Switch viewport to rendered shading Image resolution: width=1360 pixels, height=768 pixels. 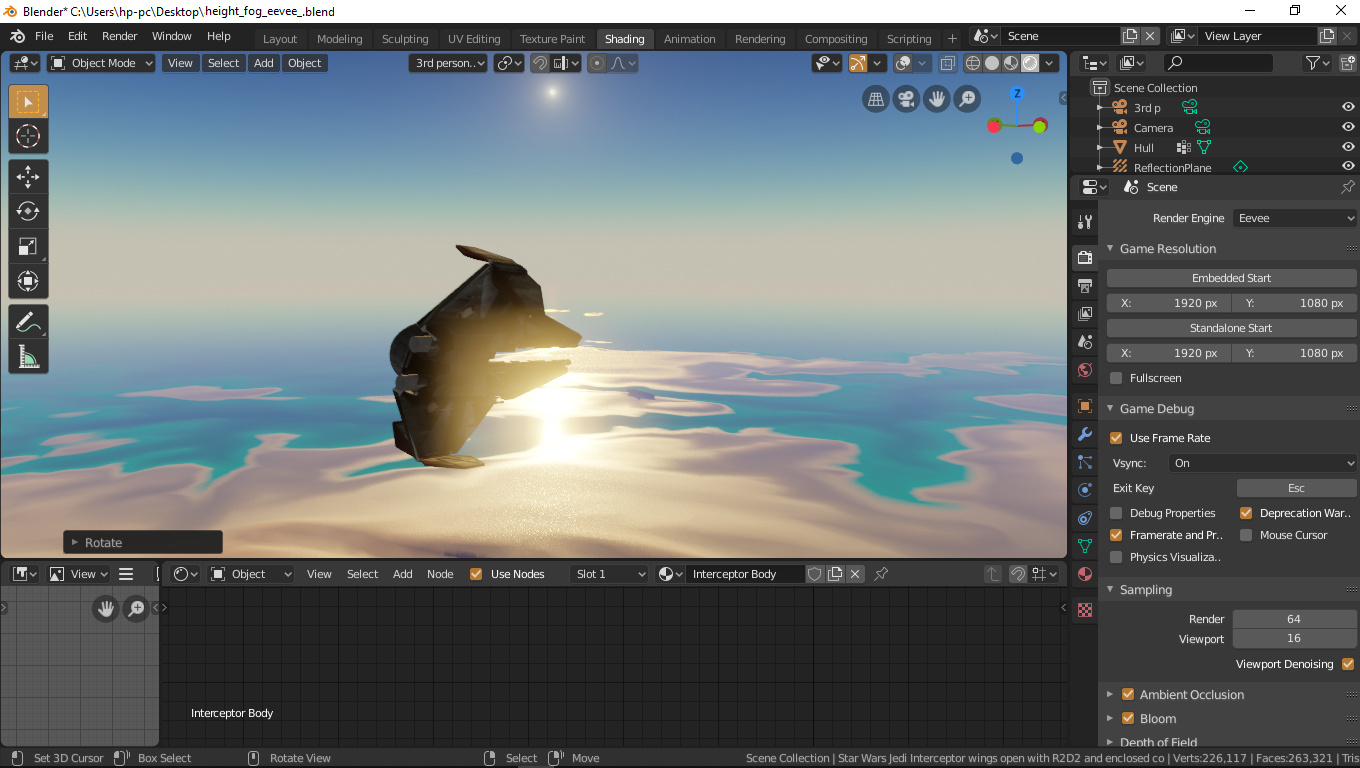tap(1029, 63)
